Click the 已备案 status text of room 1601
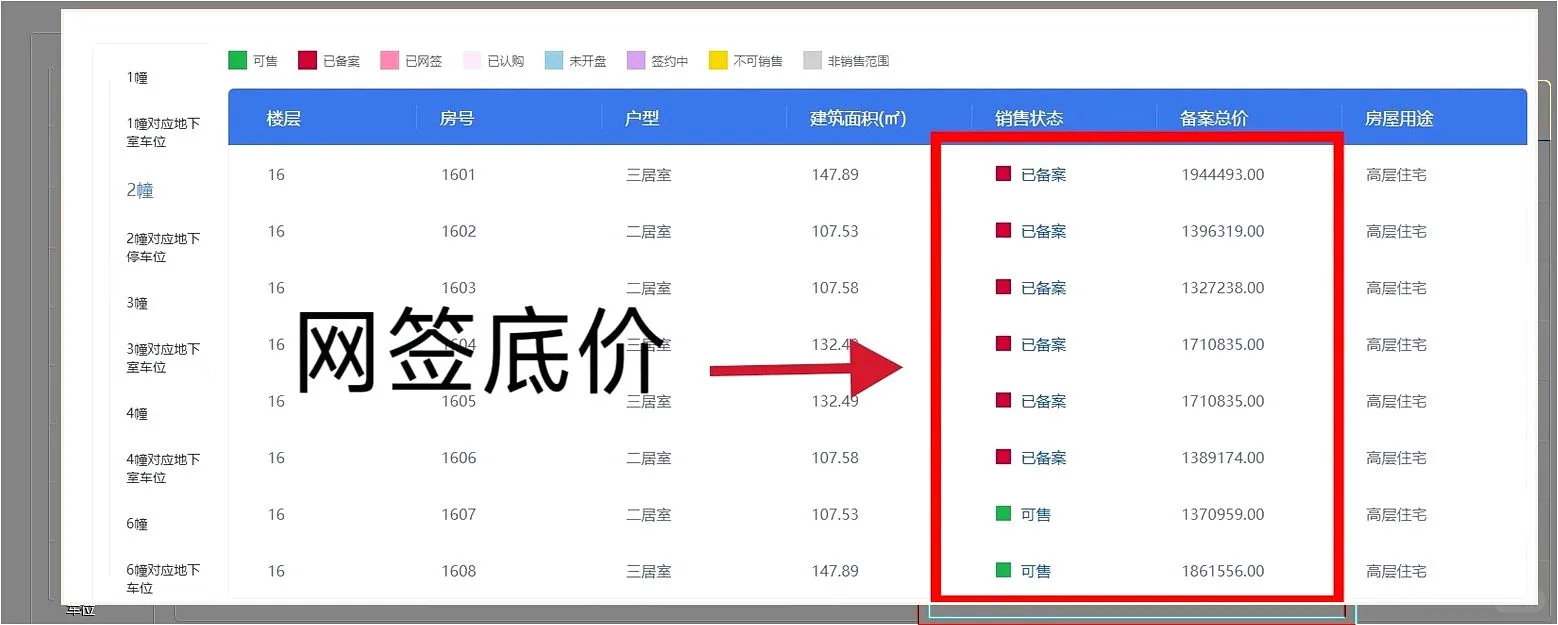This screenshot has height=625, width=1558. tap(1043, 175)
